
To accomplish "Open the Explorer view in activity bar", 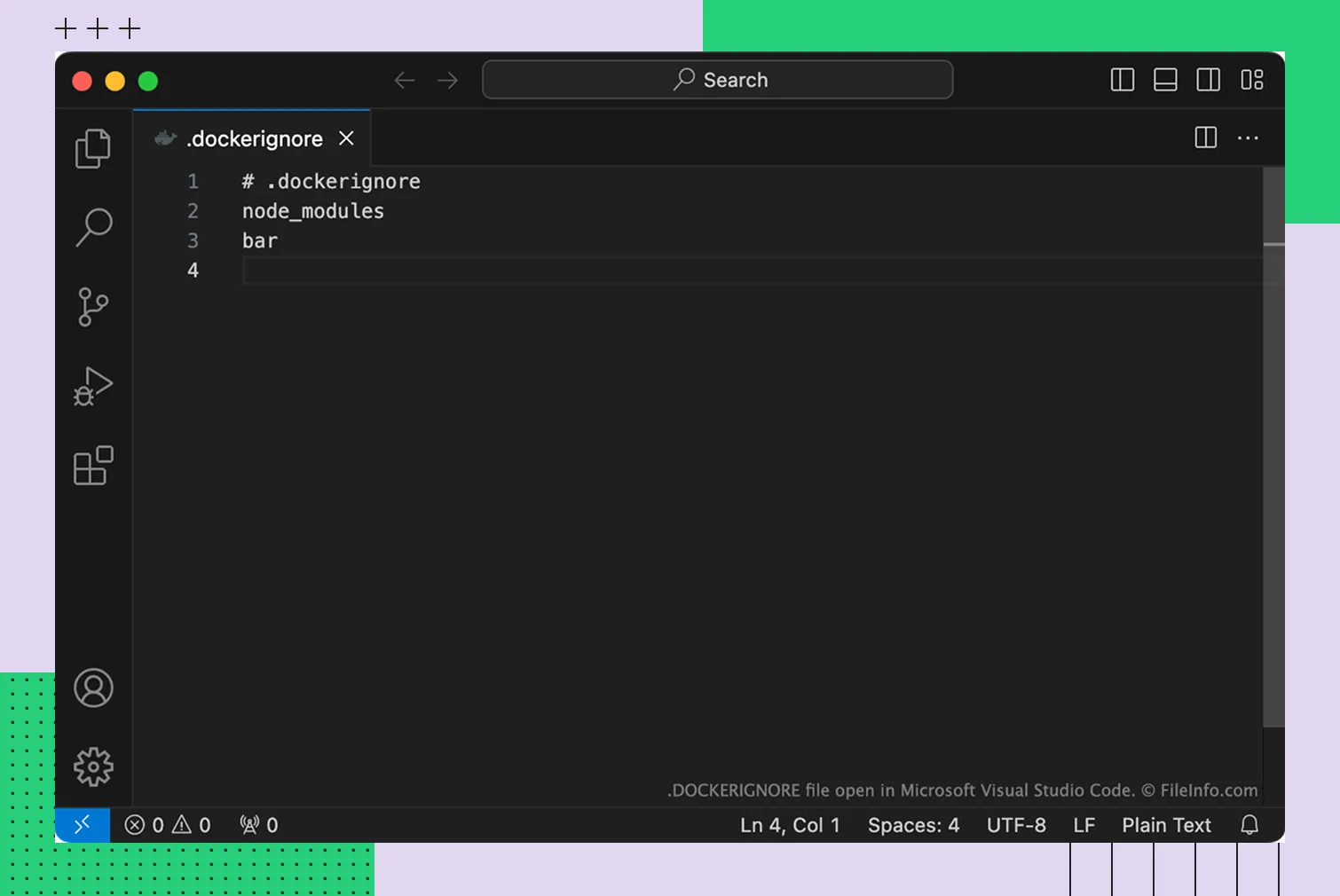I will click(x=93, y=148).
